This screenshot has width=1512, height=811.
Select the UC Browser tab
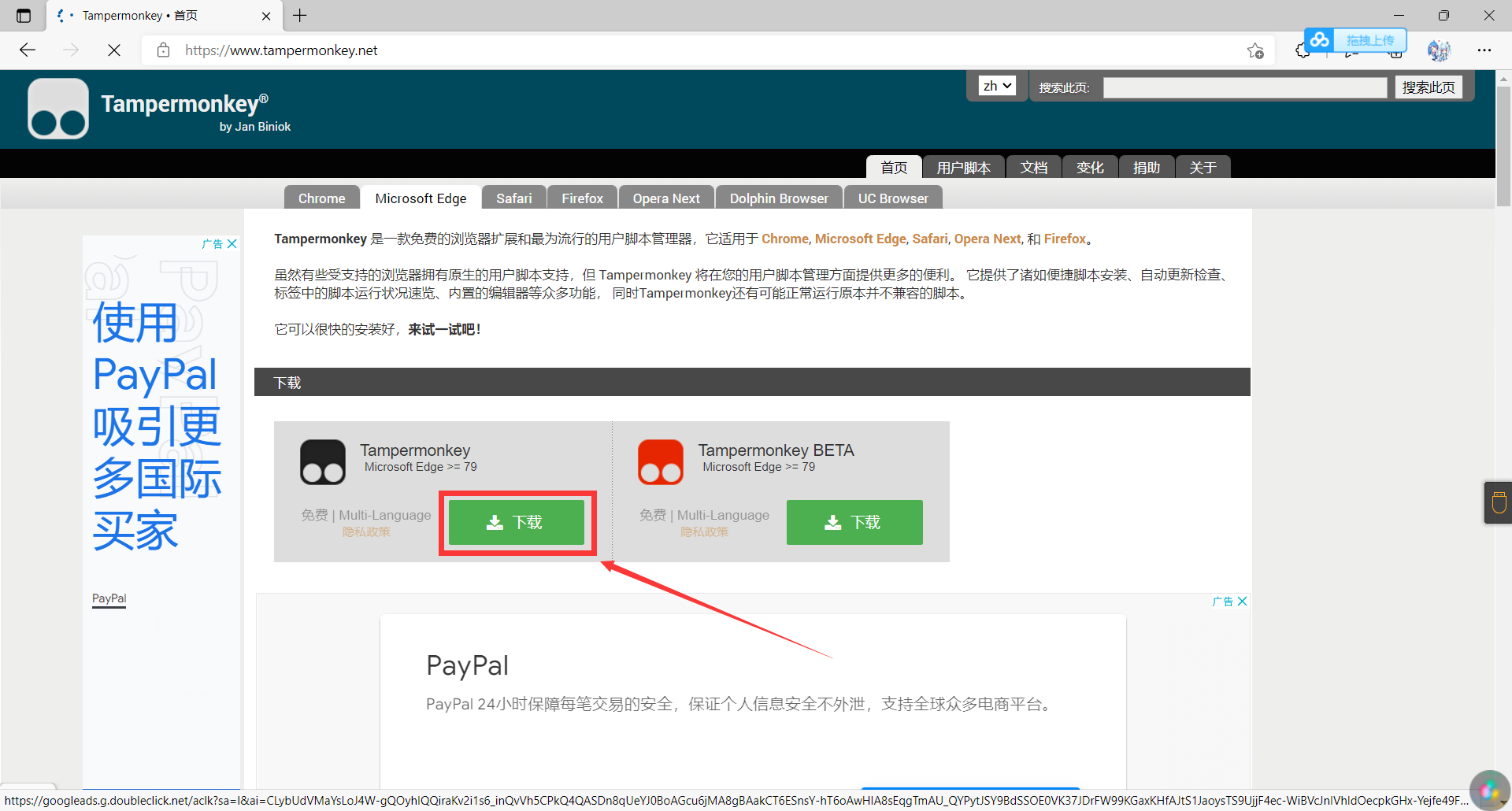point(893,198)
